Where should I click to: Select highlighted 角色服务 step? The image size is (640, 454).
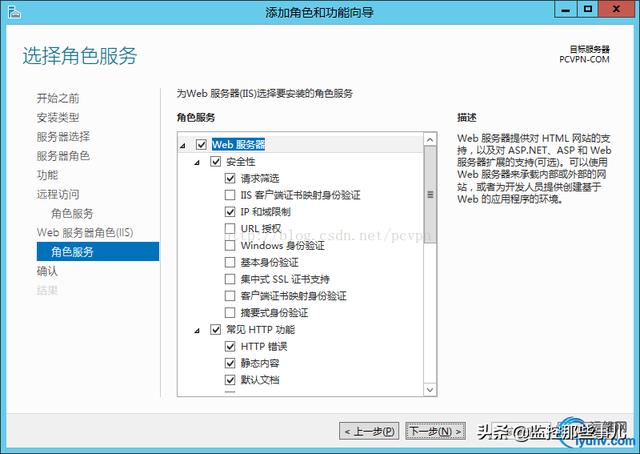tap(98, 251)
